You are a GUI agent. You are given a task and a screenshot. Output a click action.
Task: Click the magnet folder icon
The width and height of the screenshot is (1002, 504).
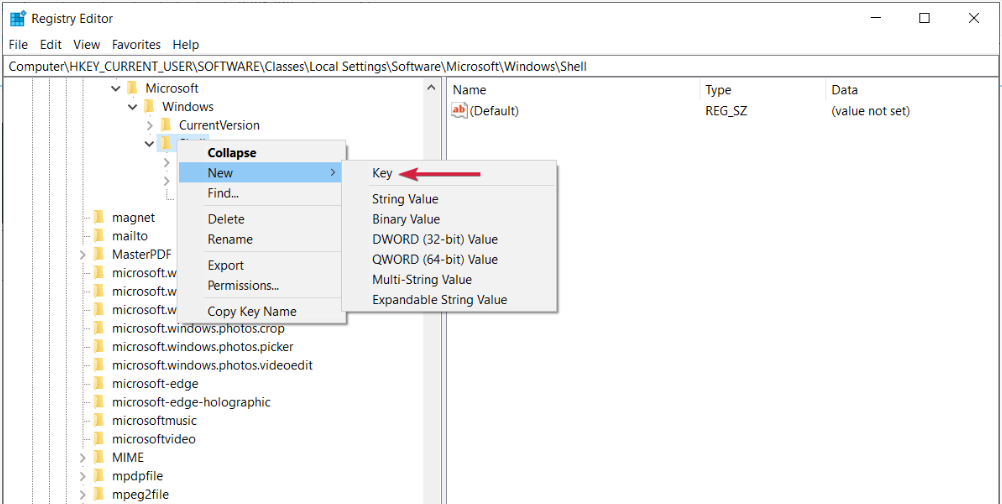point(98,217)
